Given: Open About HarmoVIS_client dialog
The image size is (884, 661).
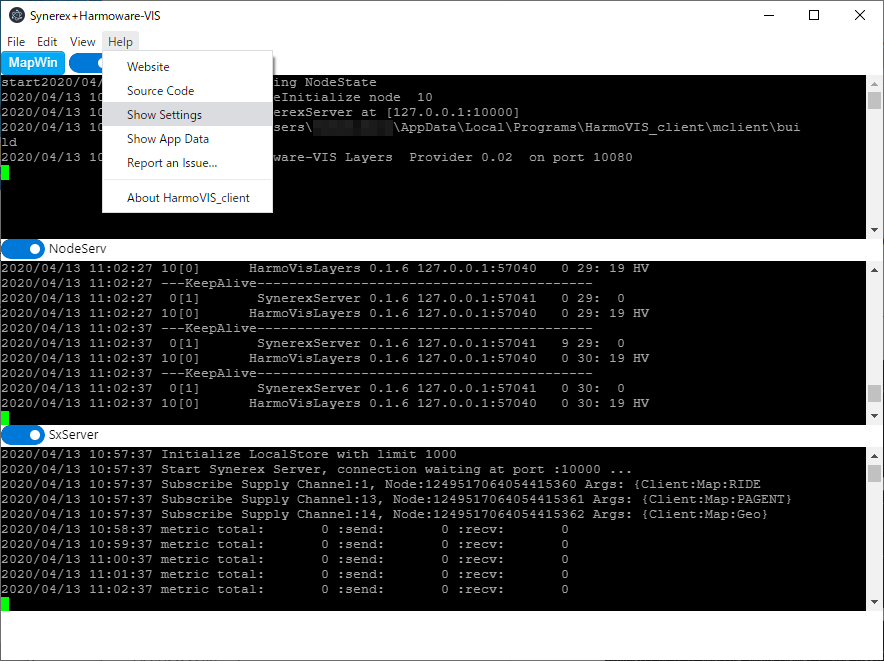Looking at the screenshot, I should [187, 198].
